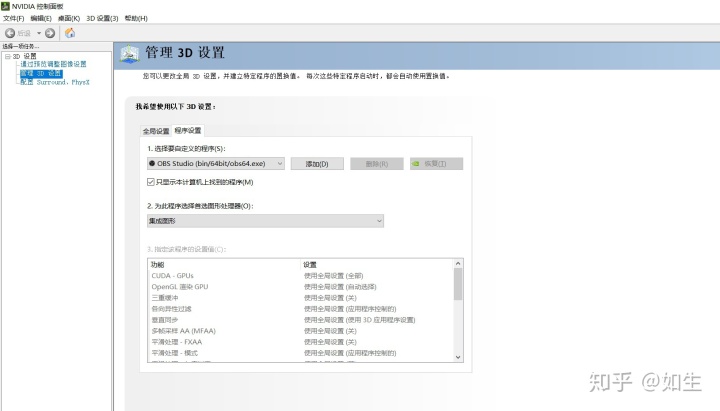Image resolution: width=720 pixels, height=411 pixels.
Task: Open the 3D 设置(3) menu
Action: (x=102, y=18)
